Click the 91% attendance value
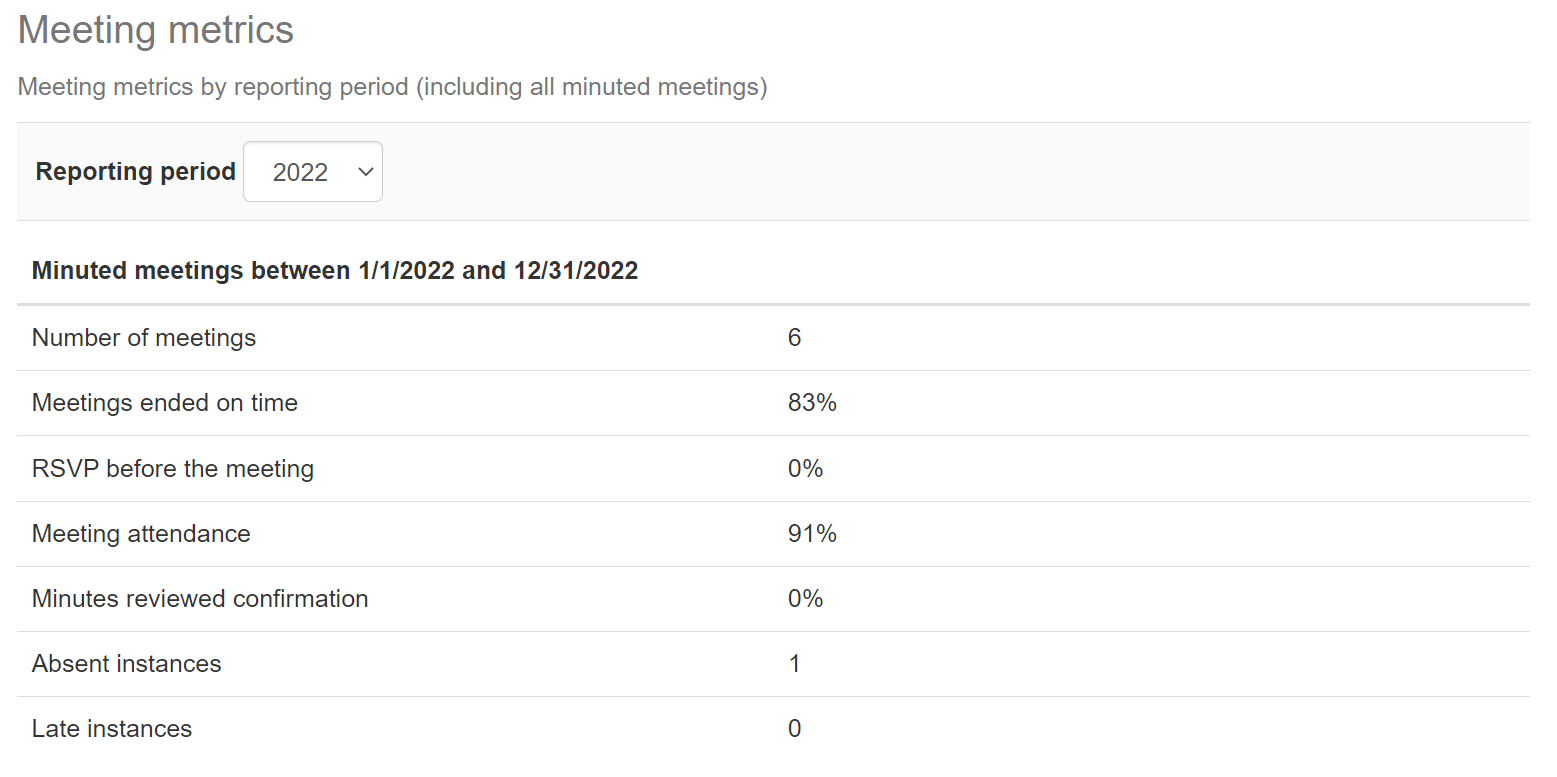1557x777 pixels. [x=812, y=534]
